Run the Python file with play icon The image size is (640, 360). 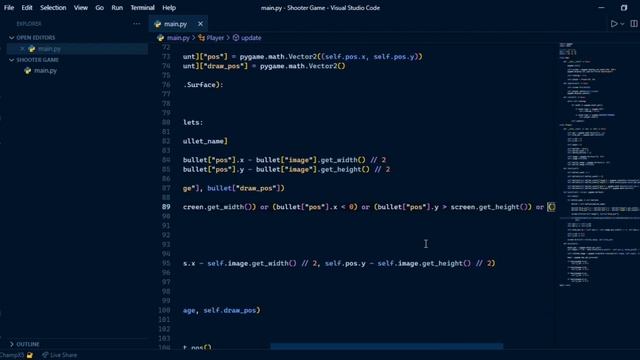click(x=613, y=24)
